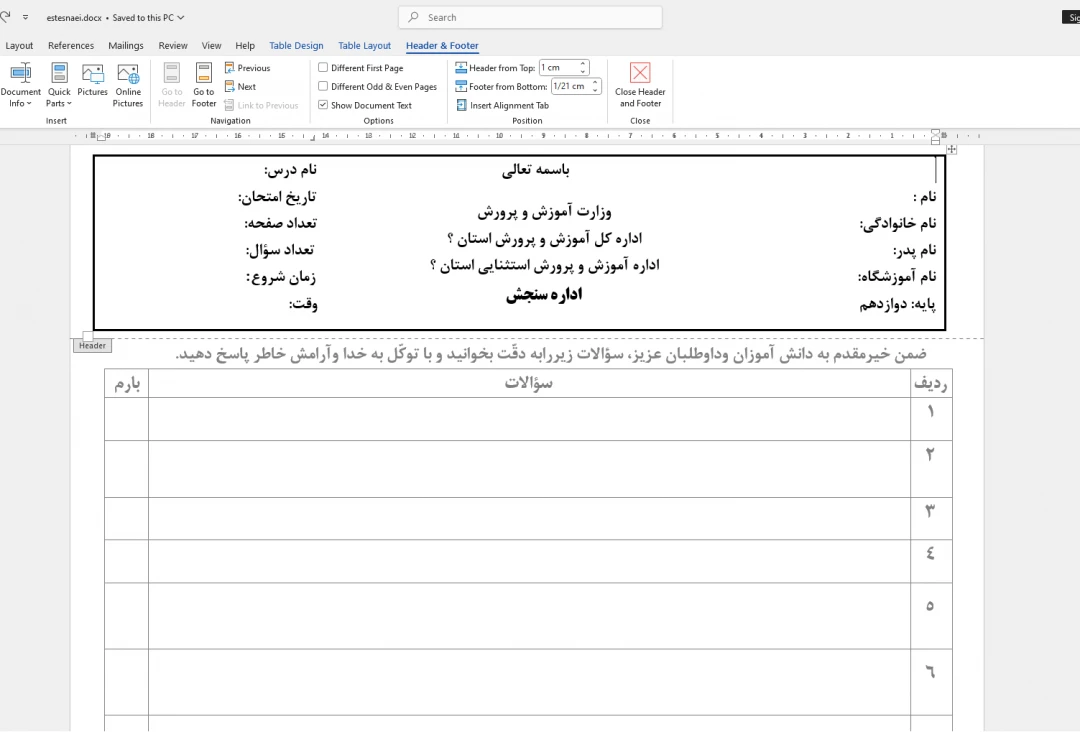Viewport: 1080px width, 732px height.
Task: Click the search magnifier icon
Action: 413,17
